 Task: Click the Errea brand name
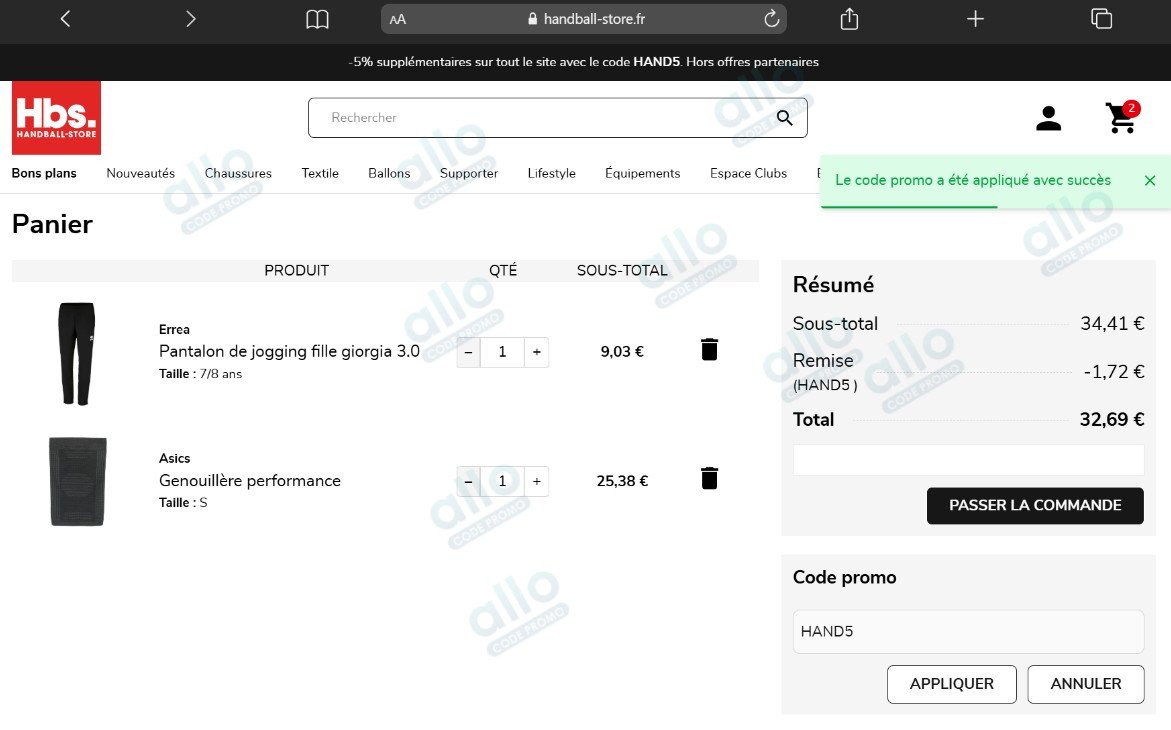(x=174, y=330)
